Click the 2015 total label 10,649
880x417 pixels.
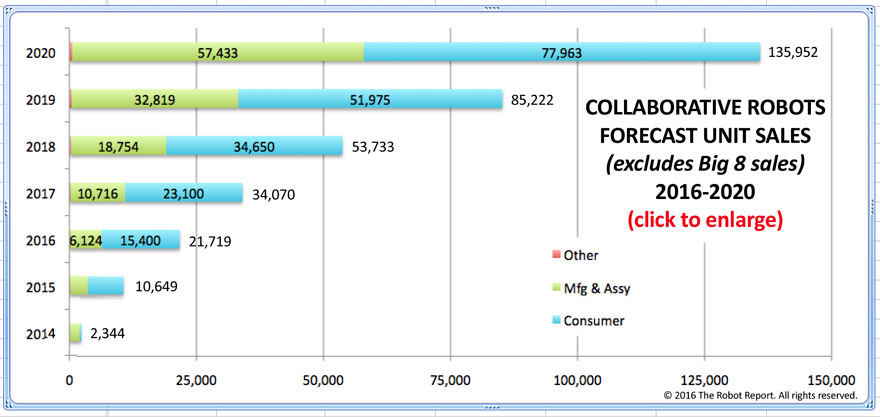(154, 286)
